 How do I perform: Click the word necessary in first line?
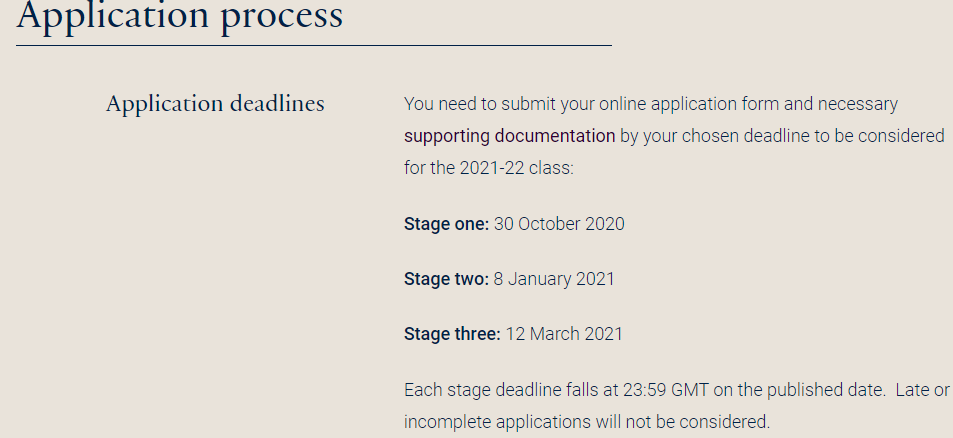tap(858, 104)
